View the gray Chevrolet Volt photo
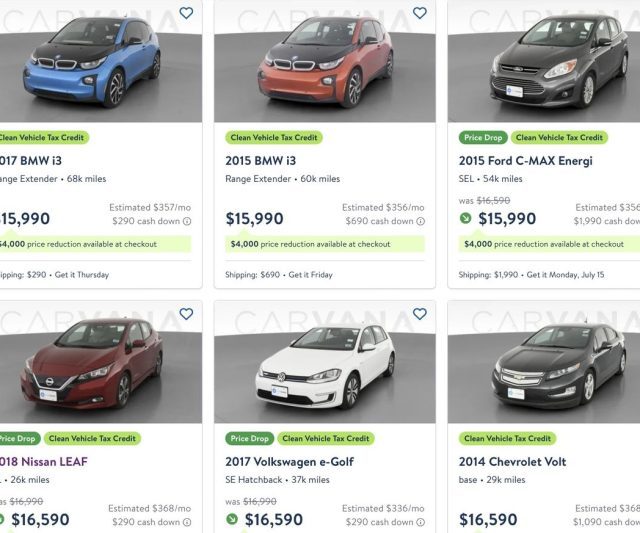Screen dimensions: 640x533 (544, 362)
